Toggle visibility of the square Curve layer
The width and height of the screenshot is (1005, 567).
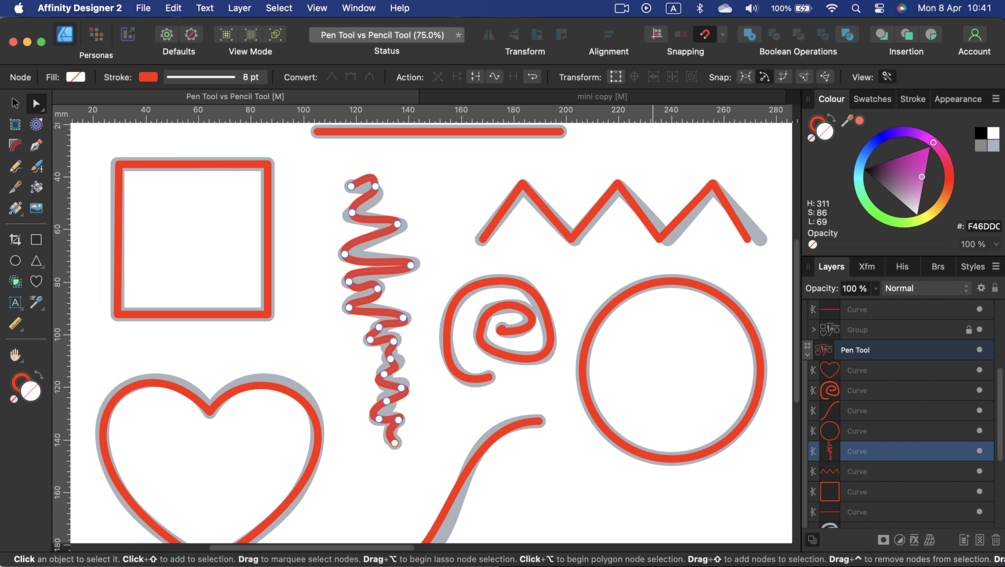coord(979,491)
